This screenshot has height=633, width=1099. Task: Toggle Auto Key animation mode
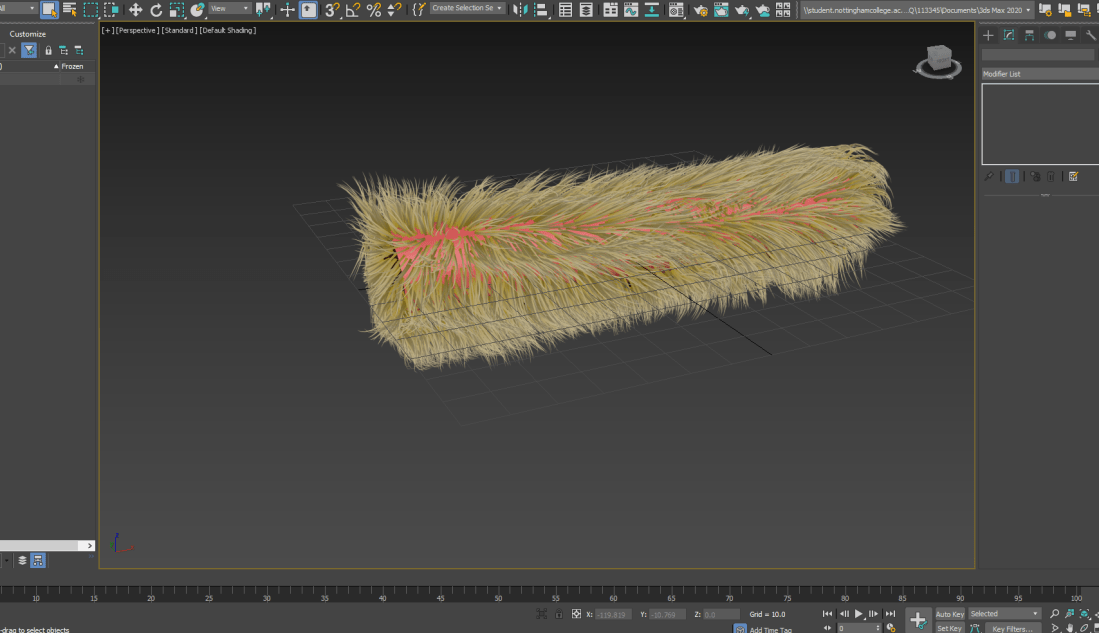949,614
